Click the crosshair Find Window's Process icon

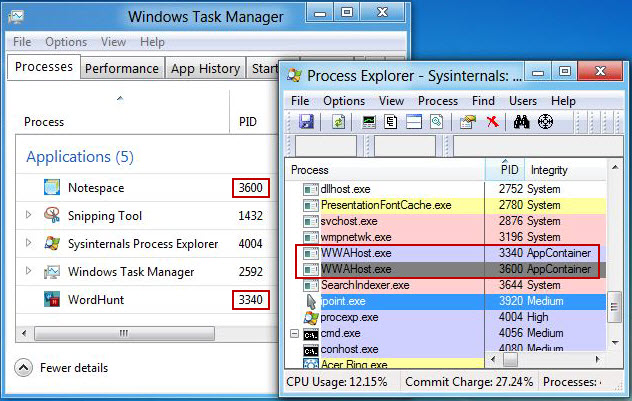point(545,122)
